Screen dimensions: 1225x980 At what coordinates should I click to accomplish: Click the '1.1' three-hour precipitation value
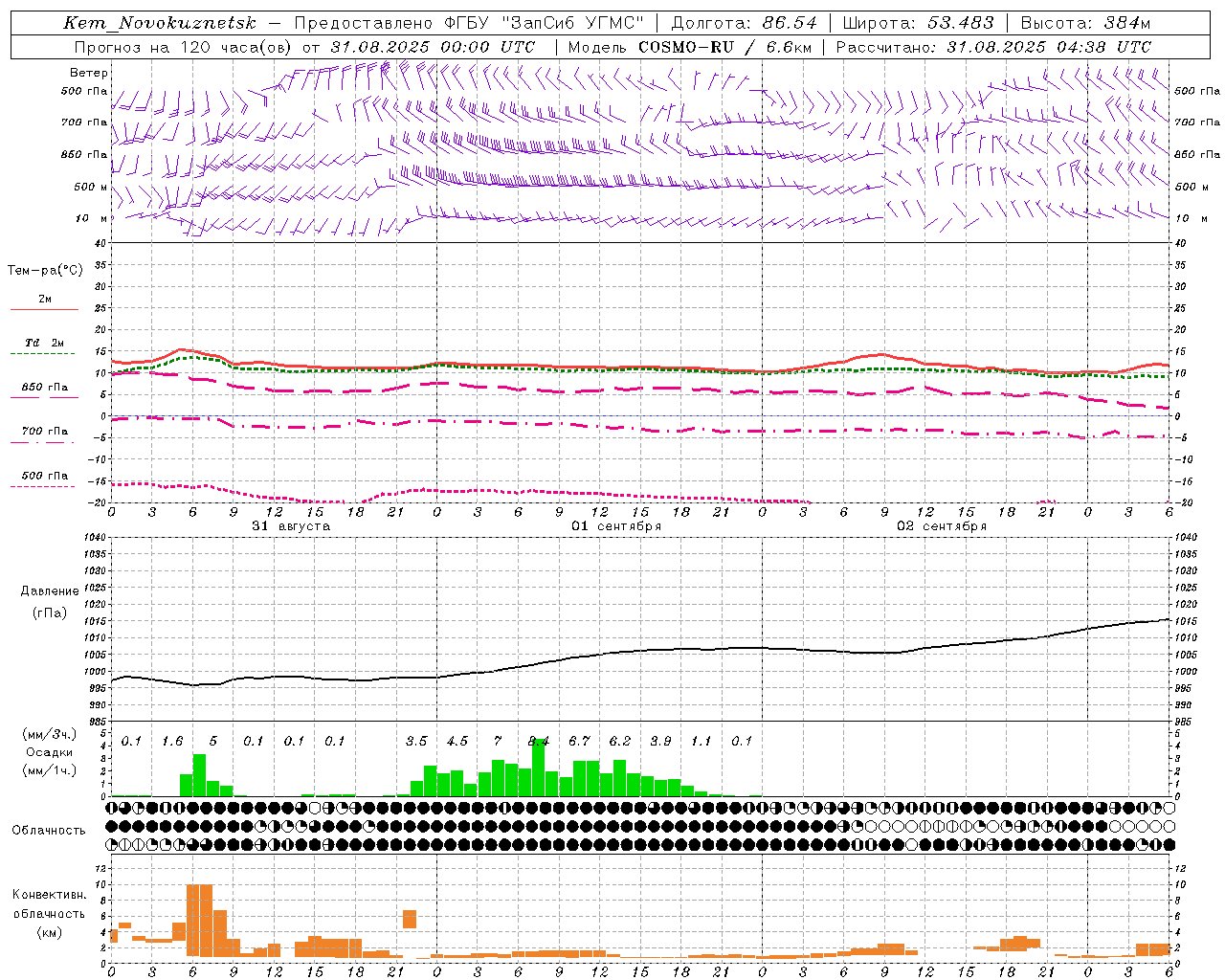(702, 741)
